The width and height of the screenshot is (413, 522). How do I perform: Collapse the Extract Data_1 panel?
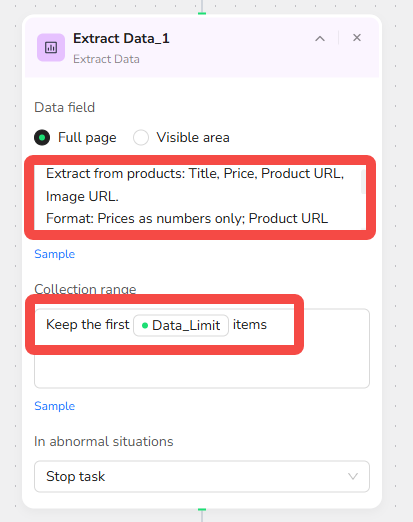[x=320, y=39]
